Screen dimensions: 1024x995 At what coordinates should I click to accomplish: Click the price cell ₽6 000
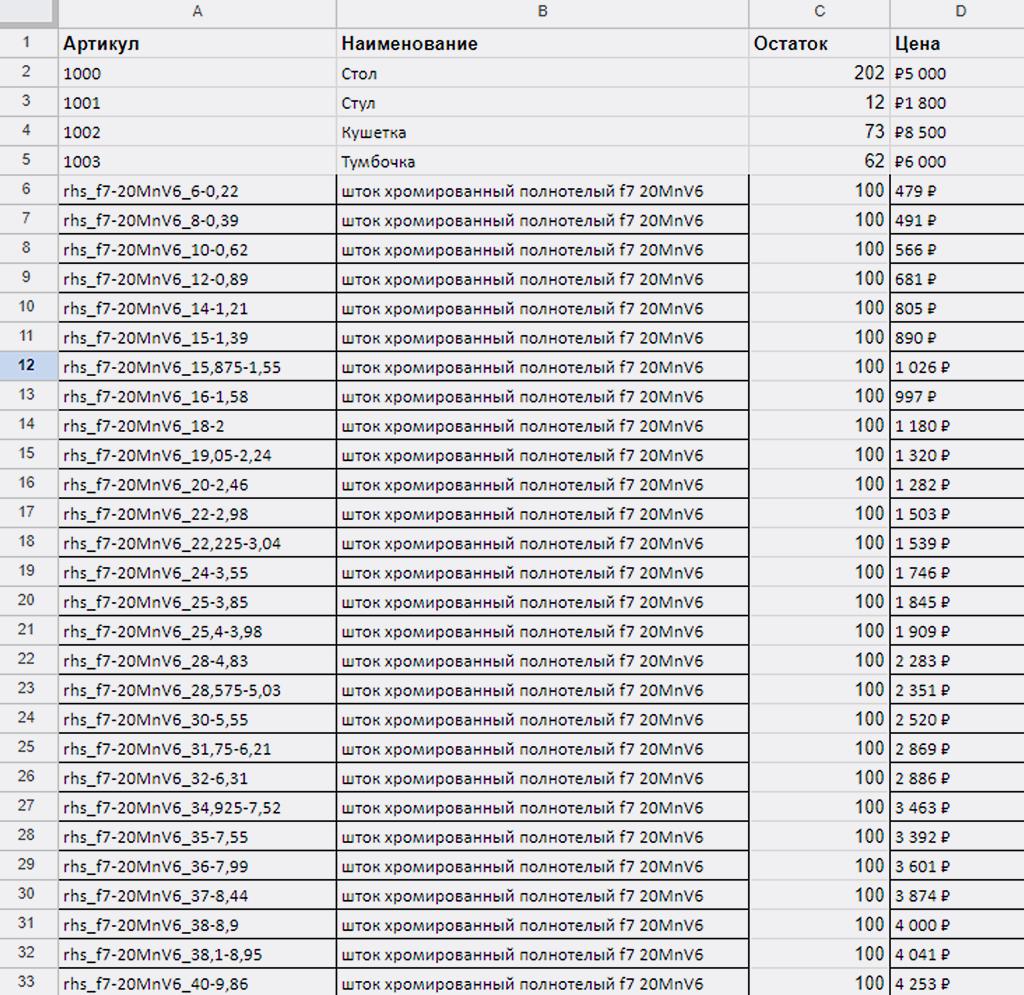coord(957,161)
